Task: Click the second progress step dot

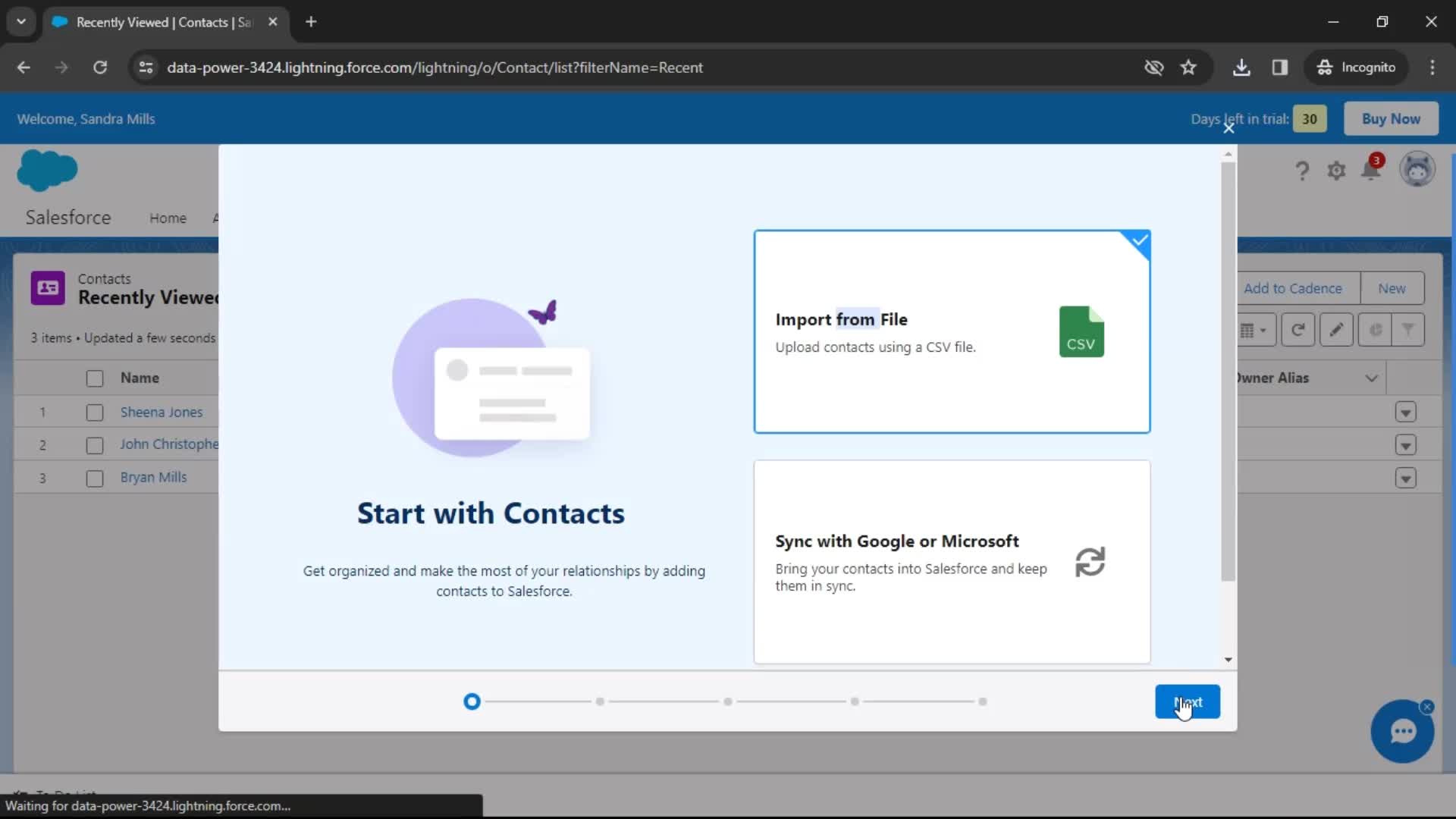Action: (x=600, y=701)
